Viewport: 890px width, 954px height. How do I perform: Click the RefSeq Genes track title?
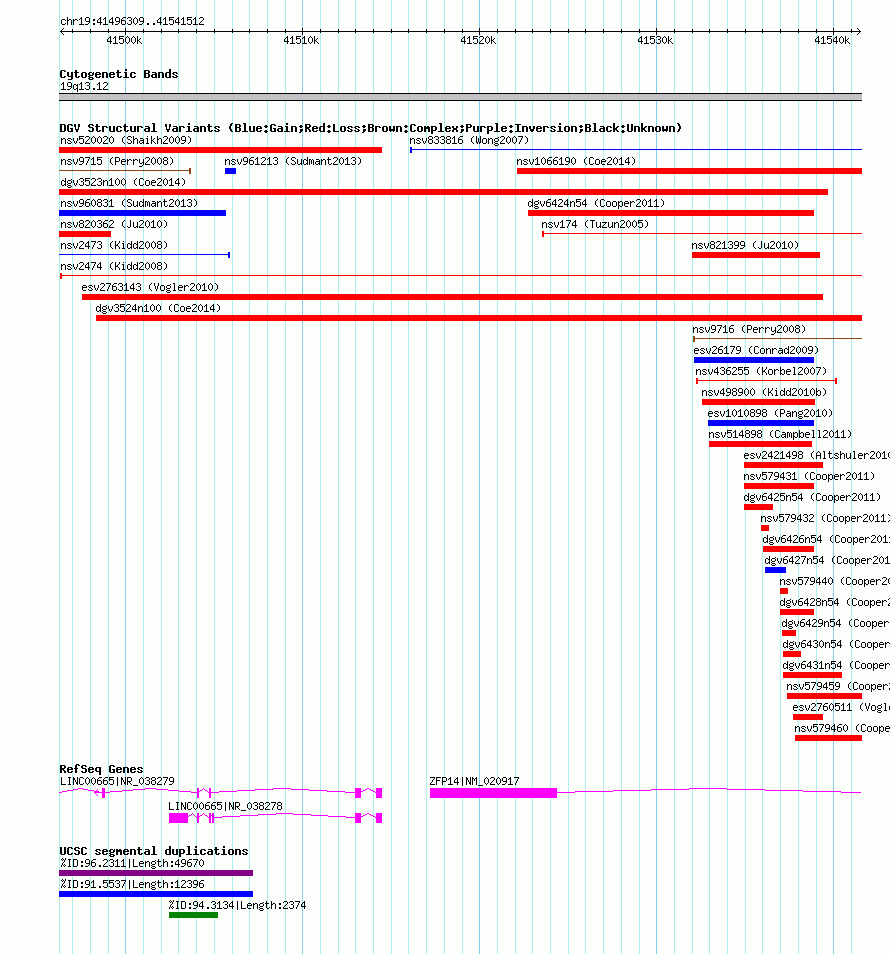[x=101, y=769]
